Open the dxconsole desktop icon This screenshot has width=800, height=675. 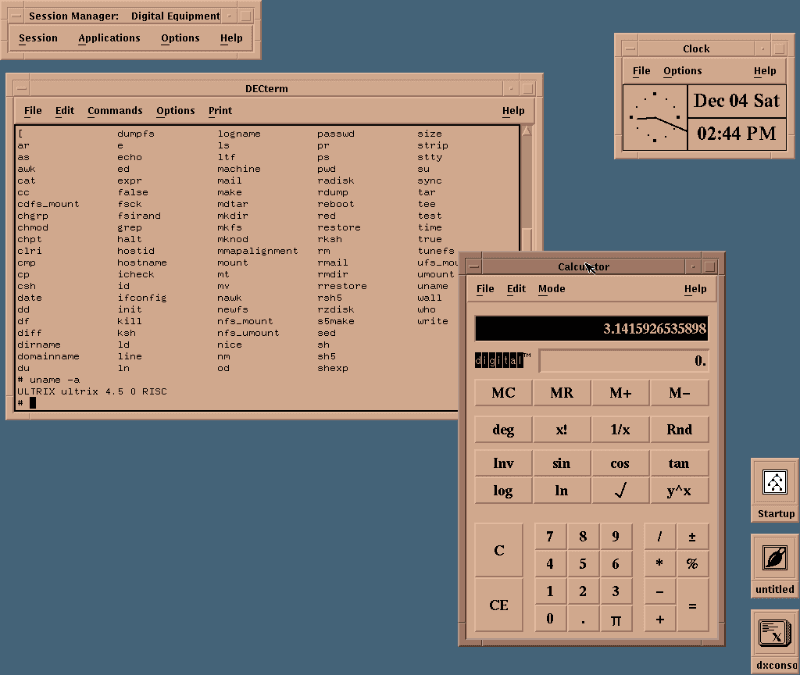pos(775,634)
